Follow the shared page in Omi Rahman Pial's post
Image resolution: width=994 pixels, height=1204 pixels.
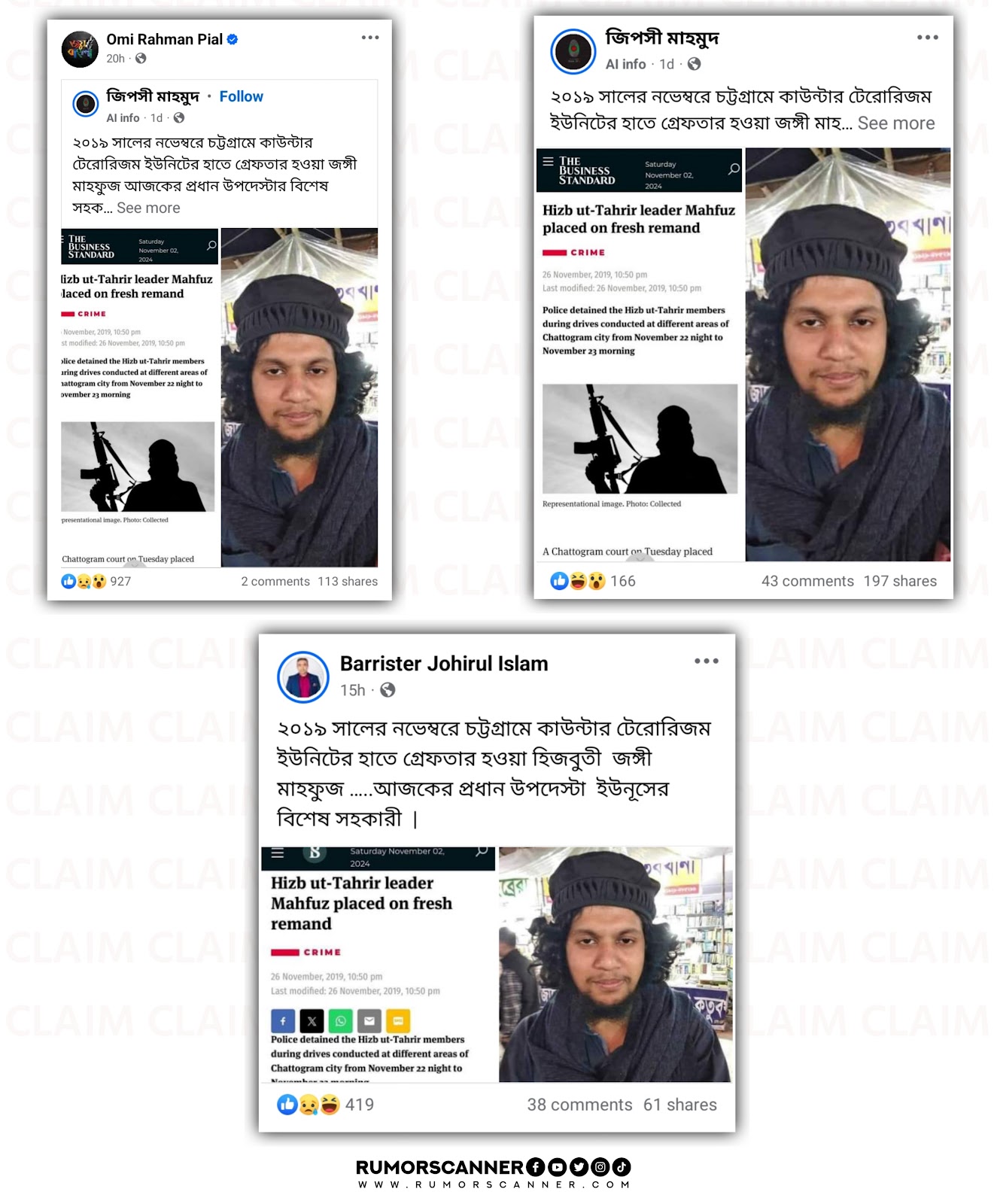(241, 96)
